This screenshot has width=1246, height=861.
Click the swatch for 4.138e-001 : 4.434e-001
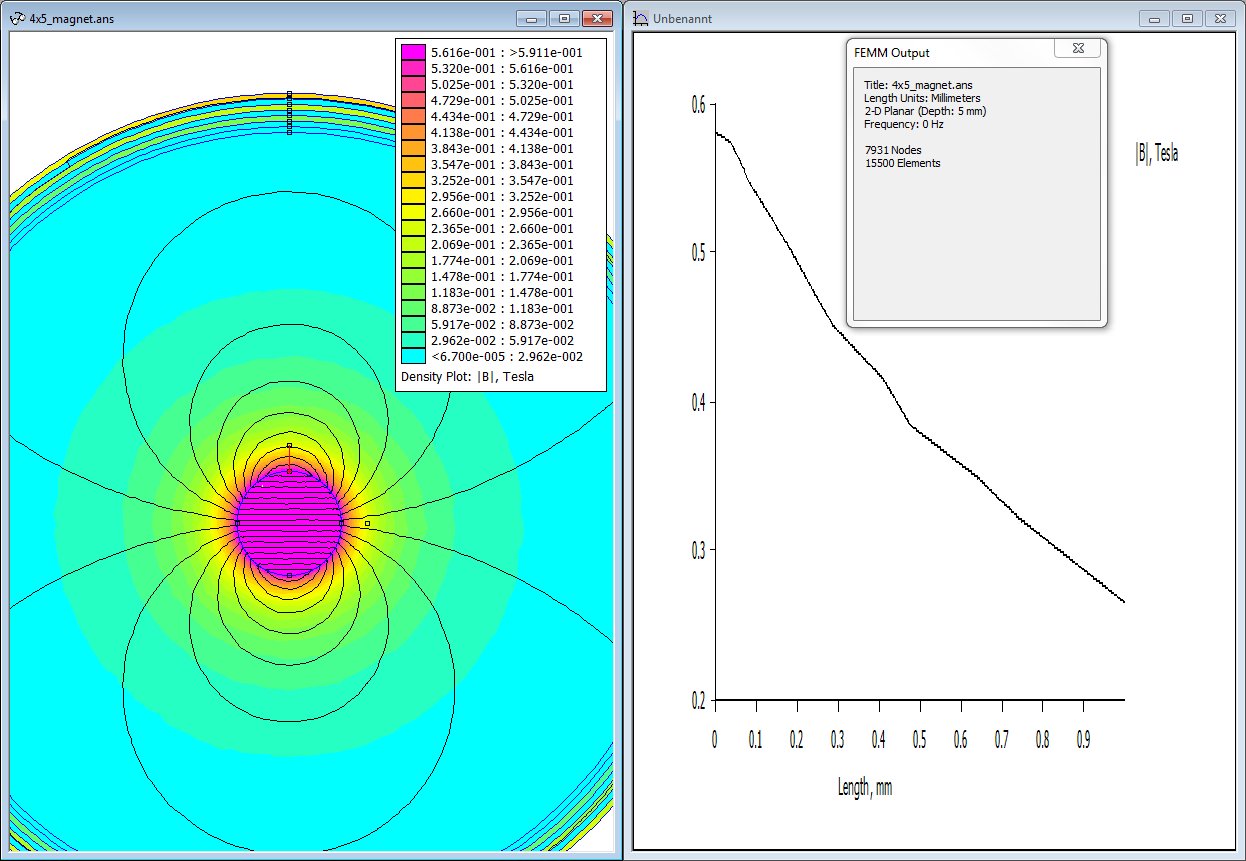(412, 132)
